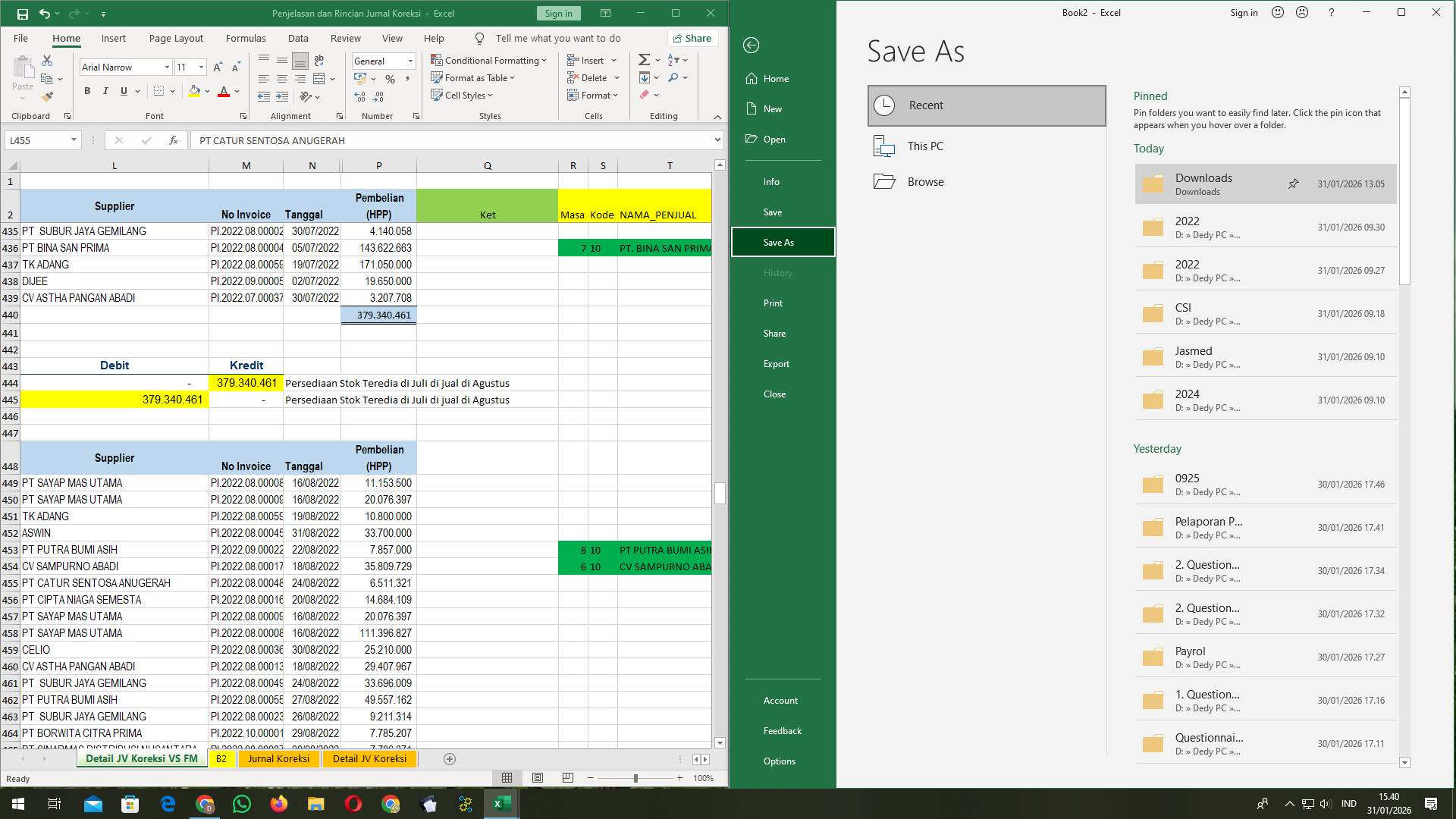Pin the Downloads folder
This screenshot has height=819, width=1456.
click(x=1293, y=184)
